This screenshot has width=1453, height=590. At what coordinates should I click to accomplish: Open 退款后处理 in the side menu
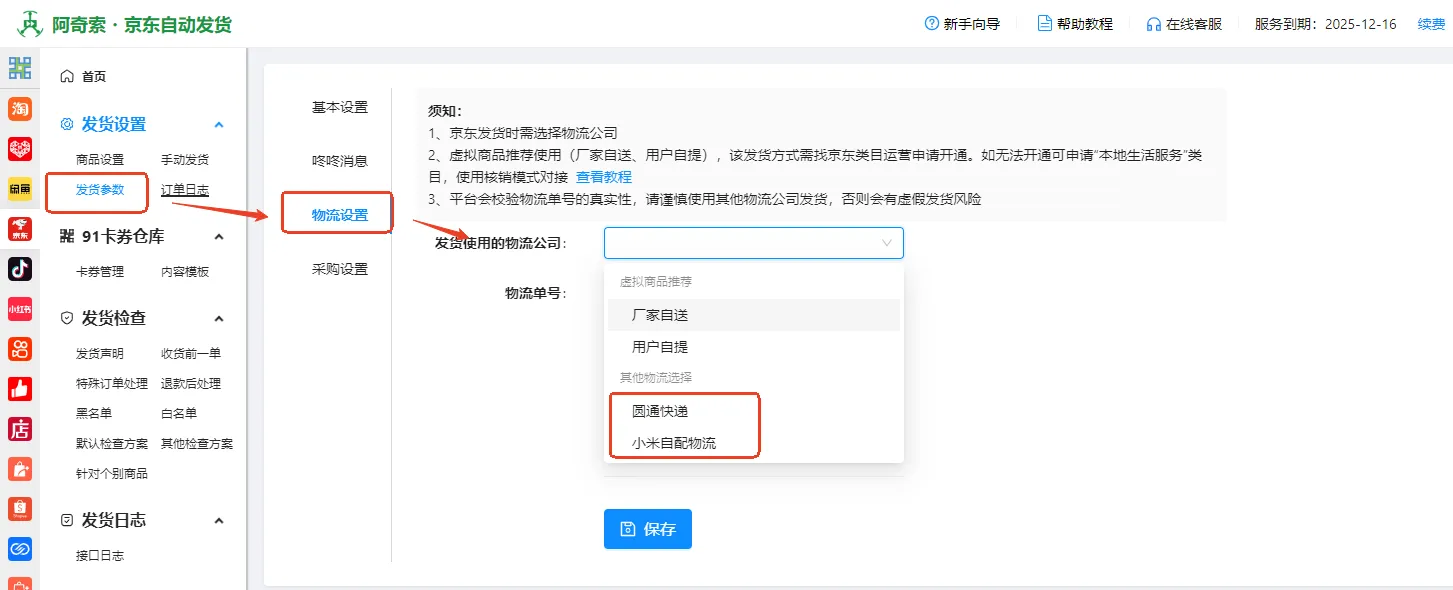(191, 384)
